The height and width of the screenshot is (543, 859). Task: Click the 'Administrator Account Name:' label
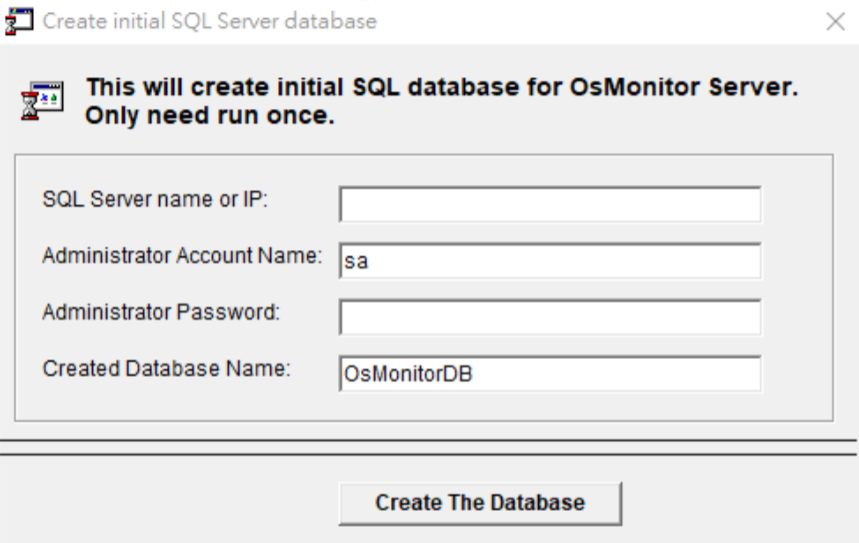click(182, 256)
